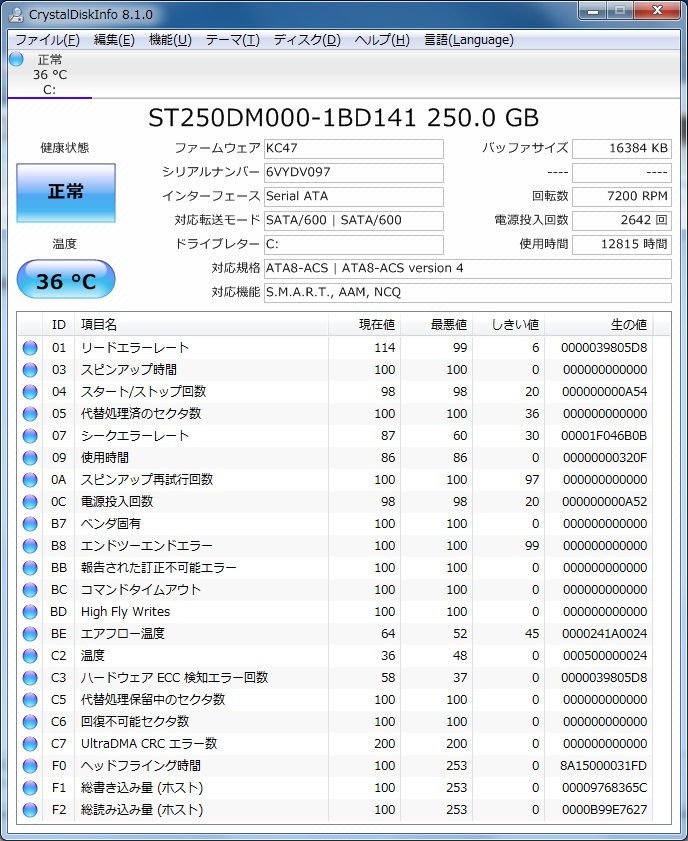Click the status orb for ID 09 使用時間
The height and width of the screenshot is (841, 688).
click(30, 458)
